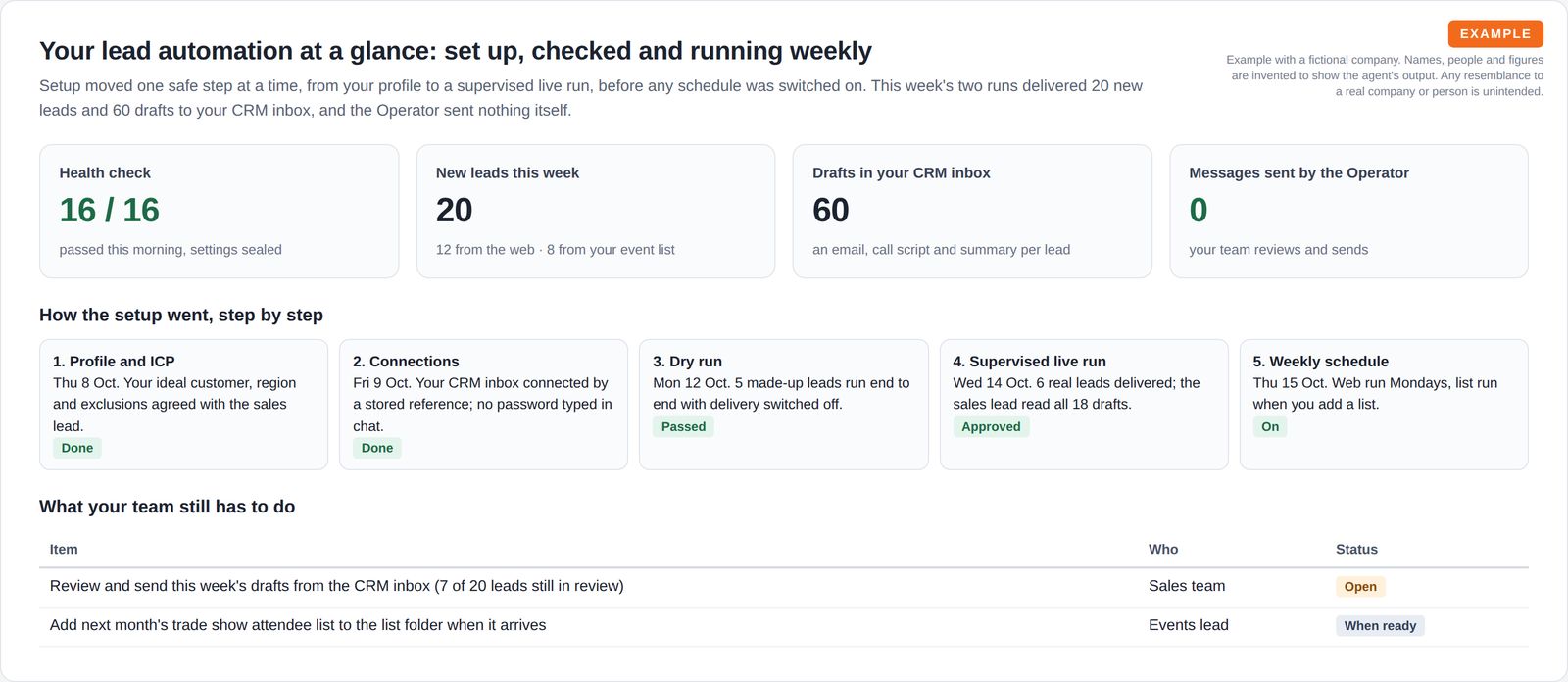Click the Status column header
This screenshot has width=1568, height=682.
(1356, 550)
